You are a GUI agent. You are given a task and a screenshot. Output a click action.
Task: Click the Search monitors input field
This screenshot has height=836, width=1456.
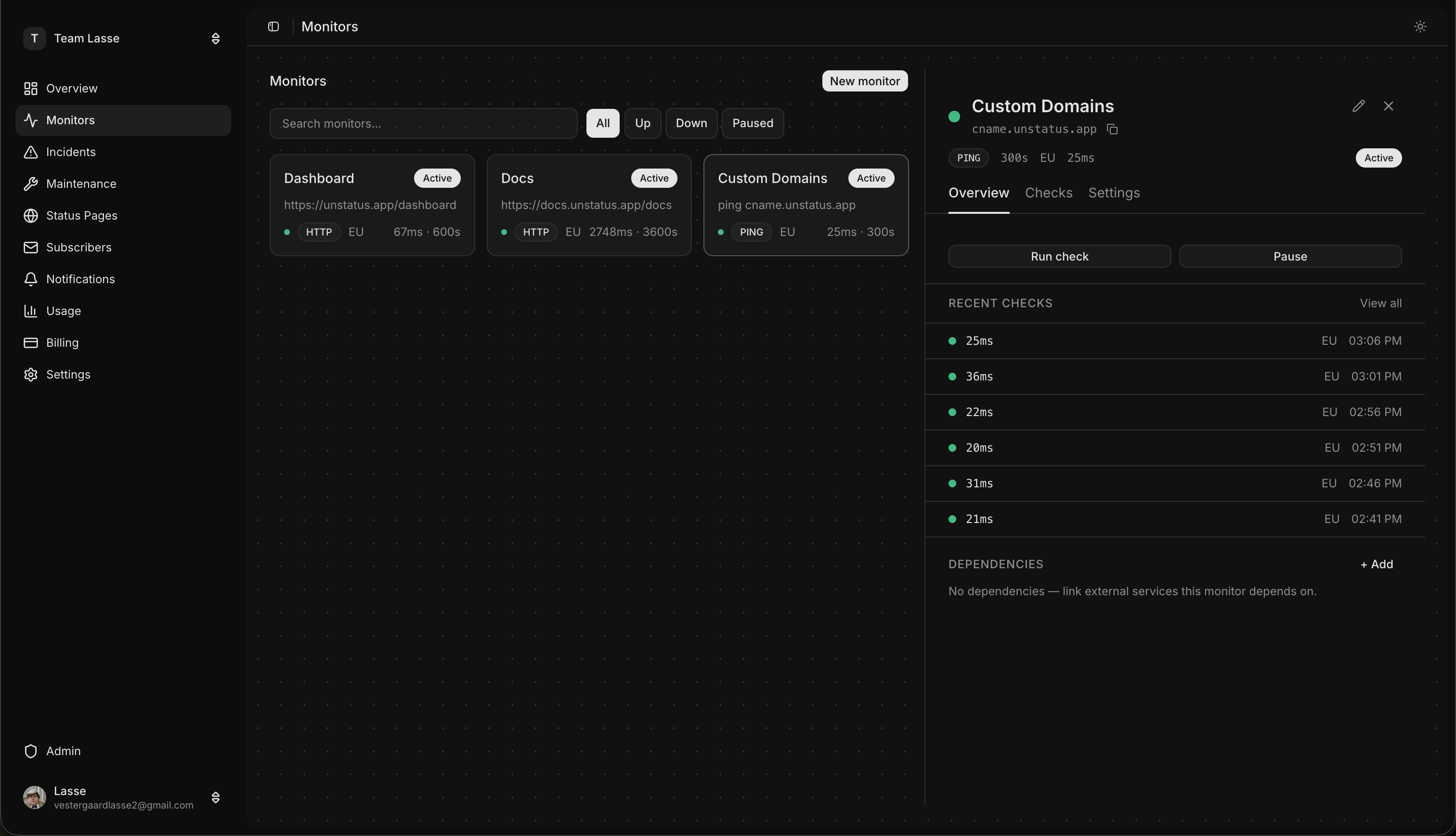pos(423,123)
